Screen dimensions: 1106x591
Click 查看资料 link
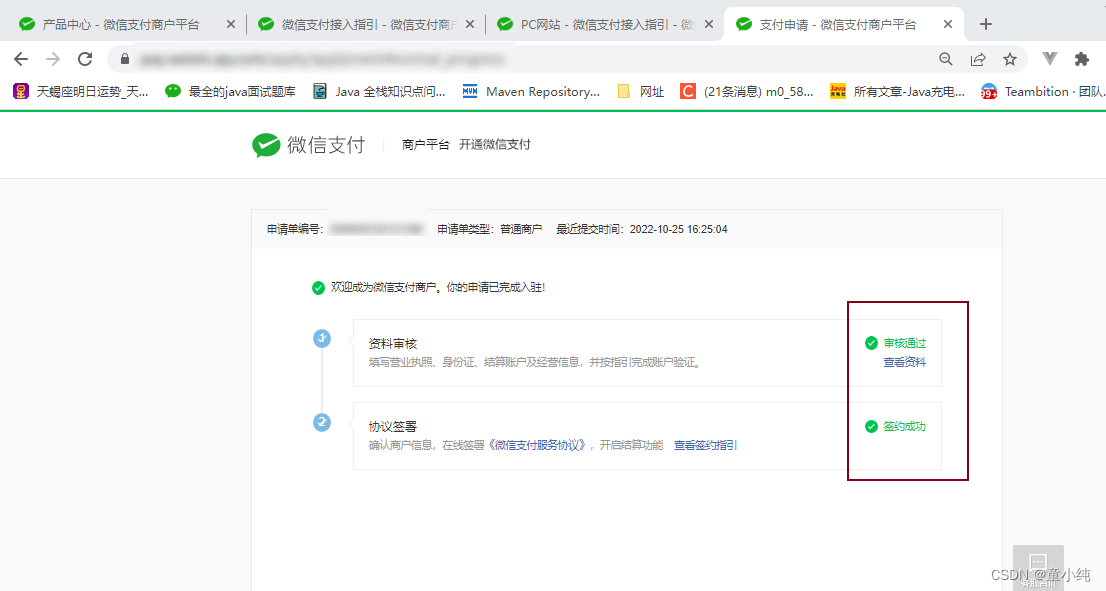point(904,362)
